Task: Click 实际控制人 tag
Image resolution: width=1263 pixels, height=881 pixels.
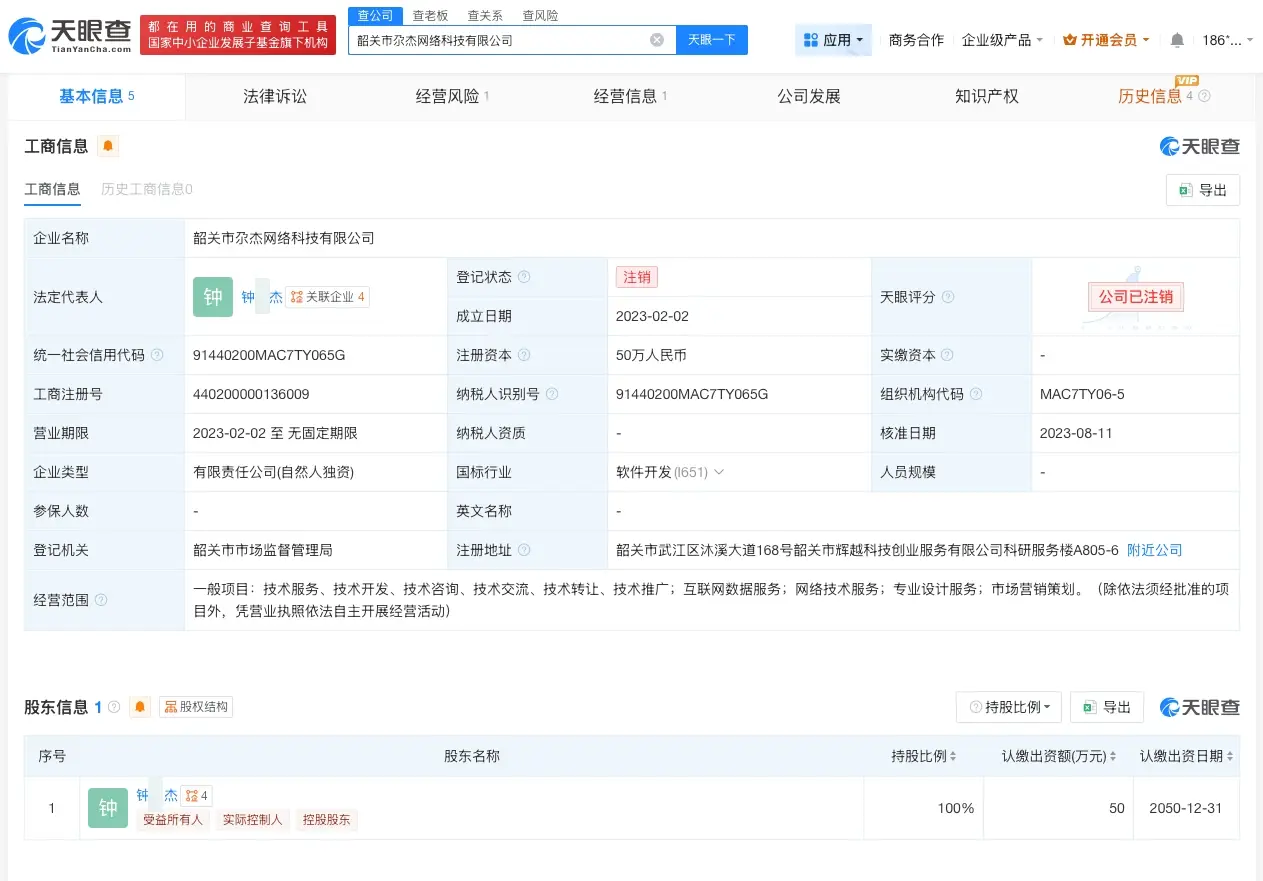Action: [252, 820]
